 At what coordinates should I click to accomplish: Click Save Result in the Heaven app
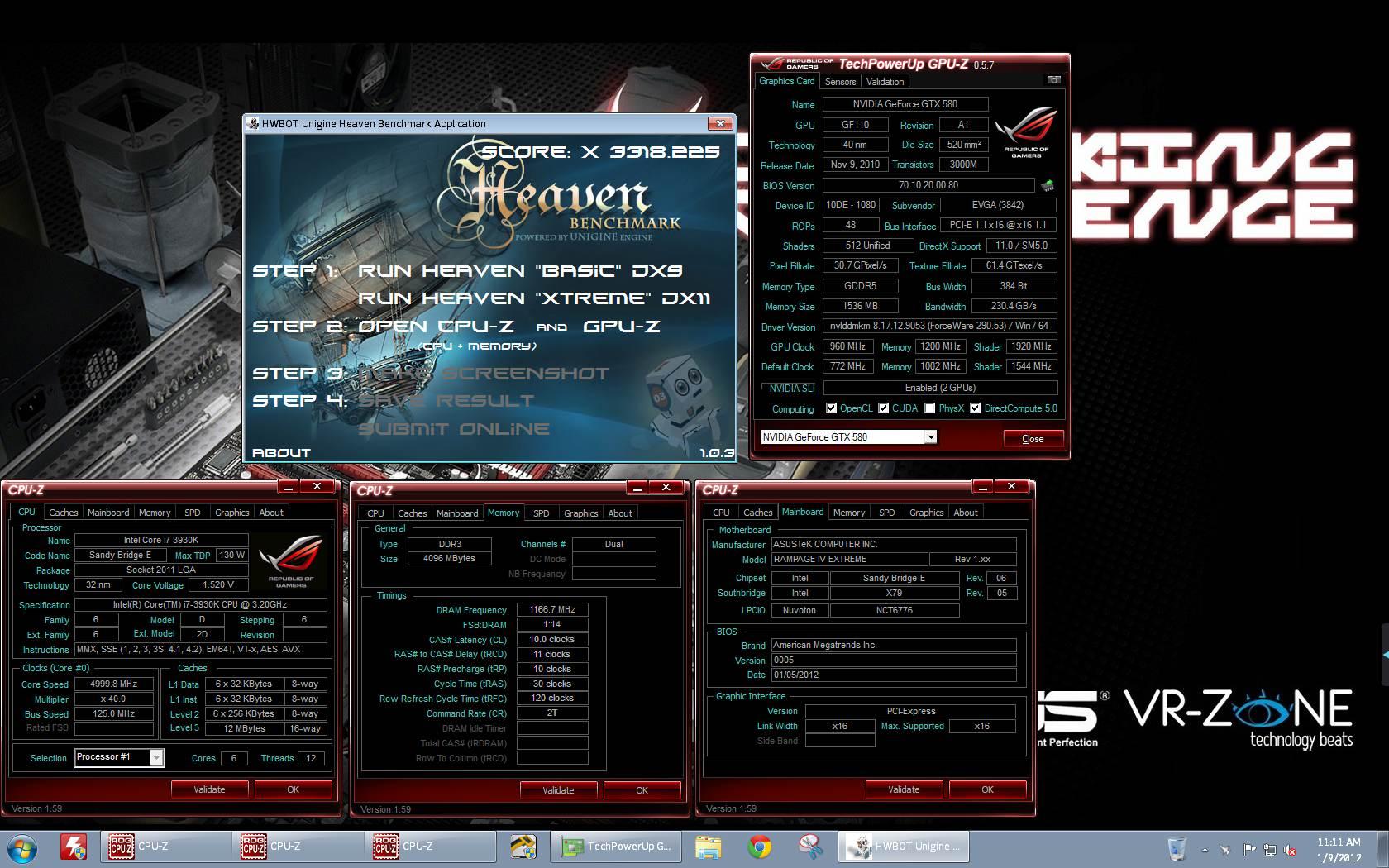(x=446, y=401)
